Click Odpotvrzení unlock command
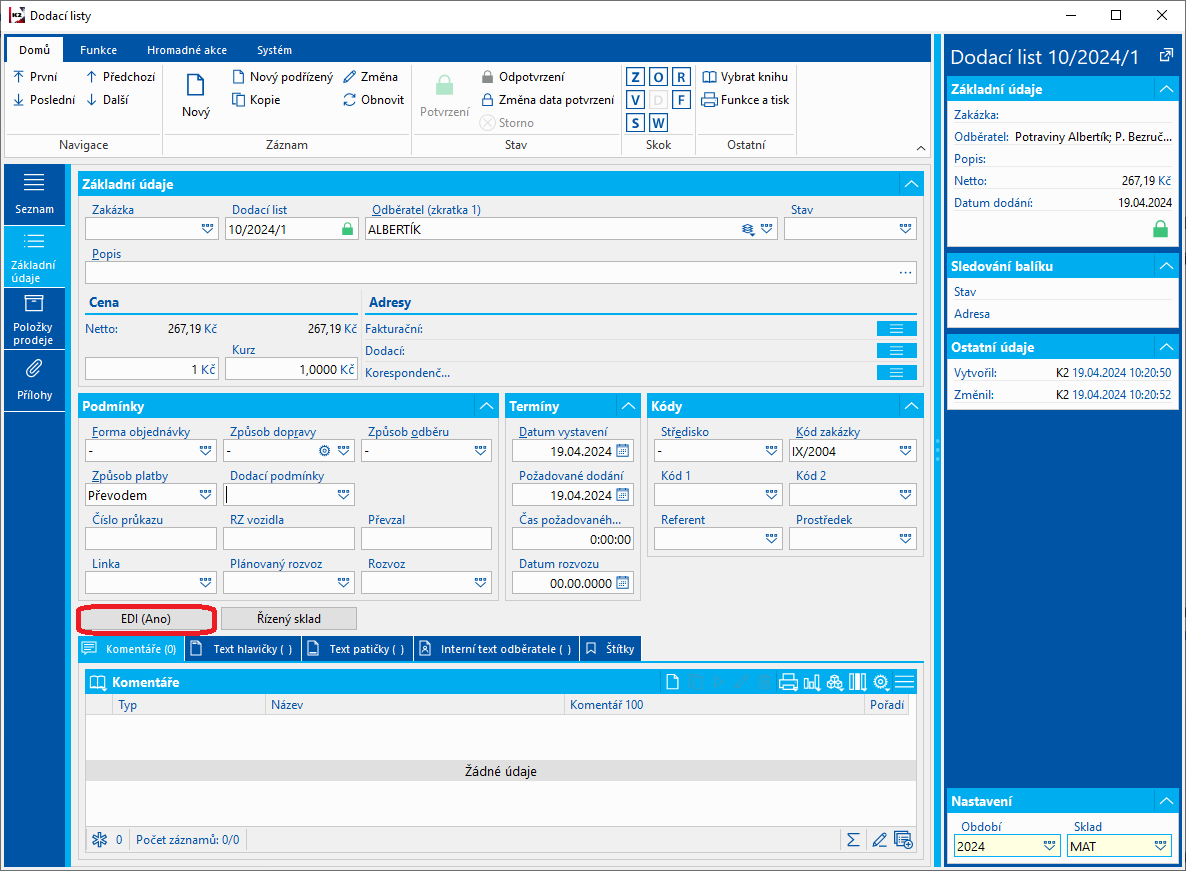 pyautogui.click(x=523, y=76)
